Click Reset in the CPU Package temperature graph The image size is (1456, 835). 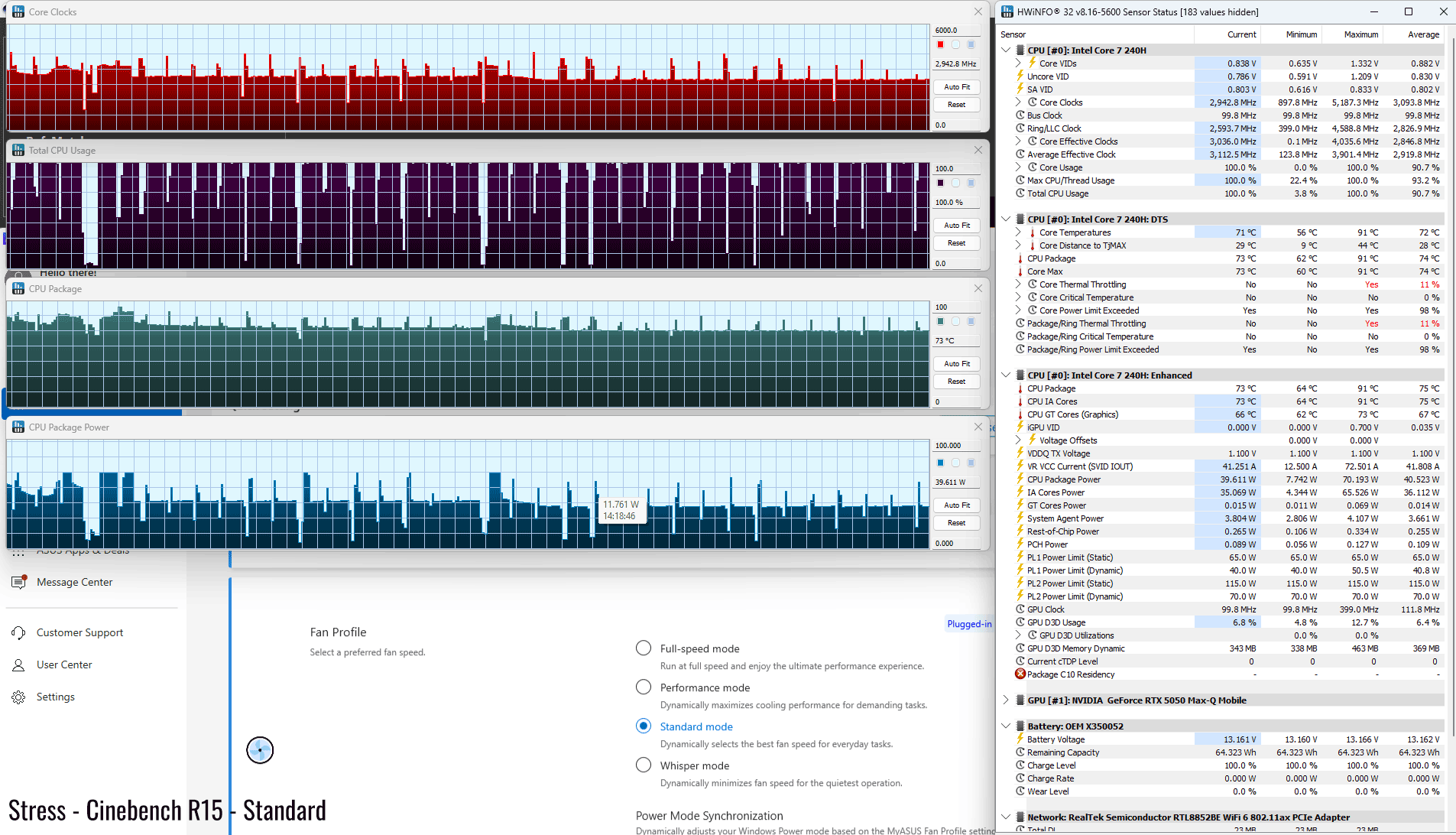(x=956, y=381)
